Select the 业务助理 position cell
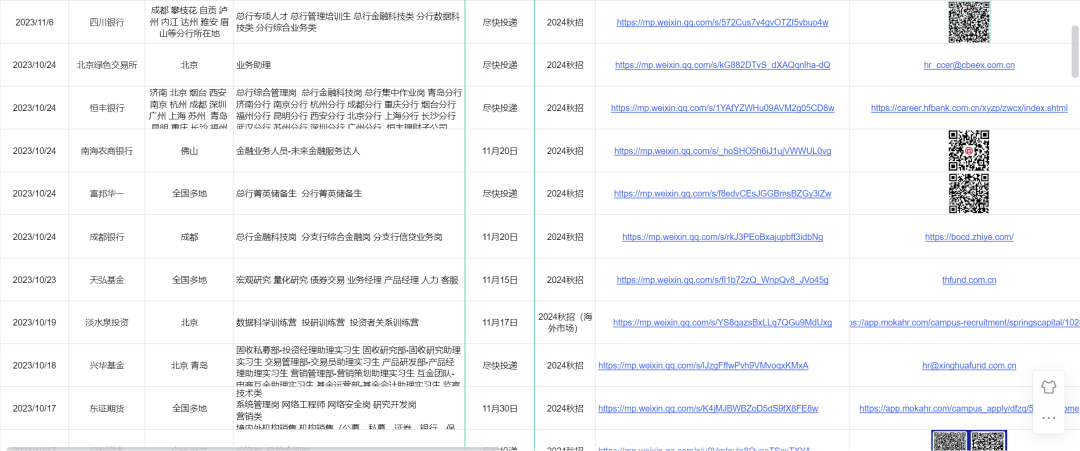1080x451 pixels. 349,65
